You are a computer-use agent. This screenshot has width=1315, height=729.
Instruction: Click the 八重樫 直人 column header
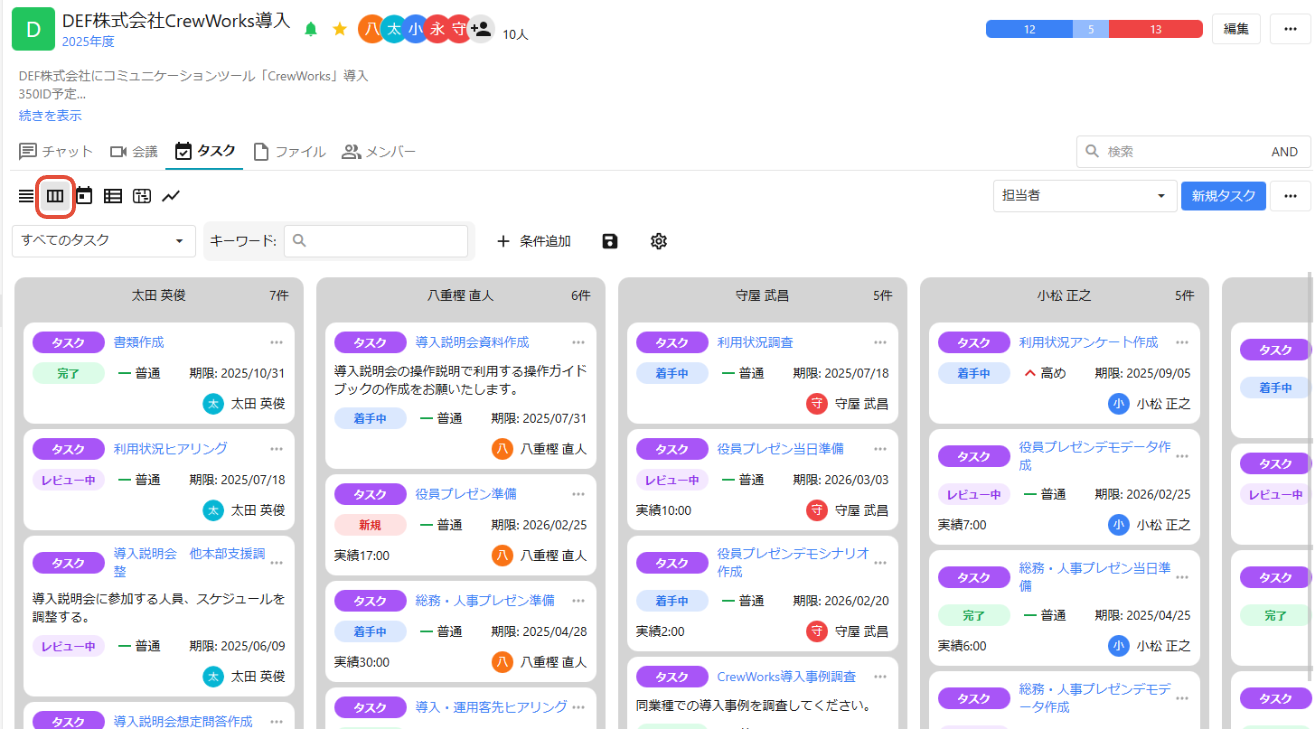pyautogui.click(x=461, y=296)
